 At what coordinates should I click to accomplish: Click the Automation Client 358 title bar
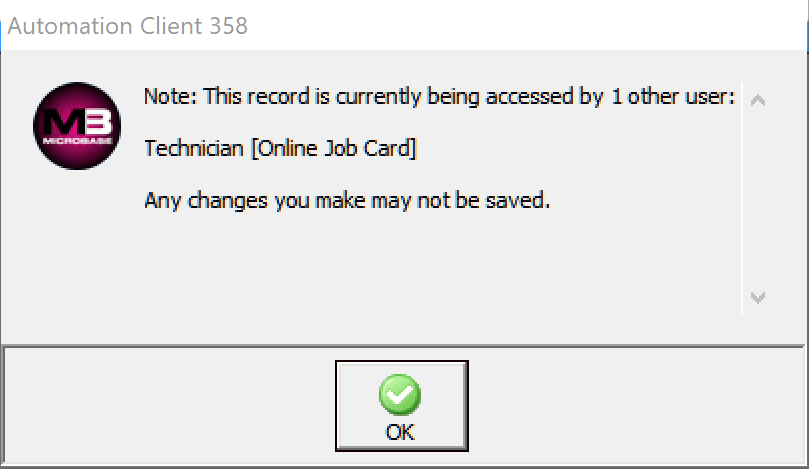(400, 26)
